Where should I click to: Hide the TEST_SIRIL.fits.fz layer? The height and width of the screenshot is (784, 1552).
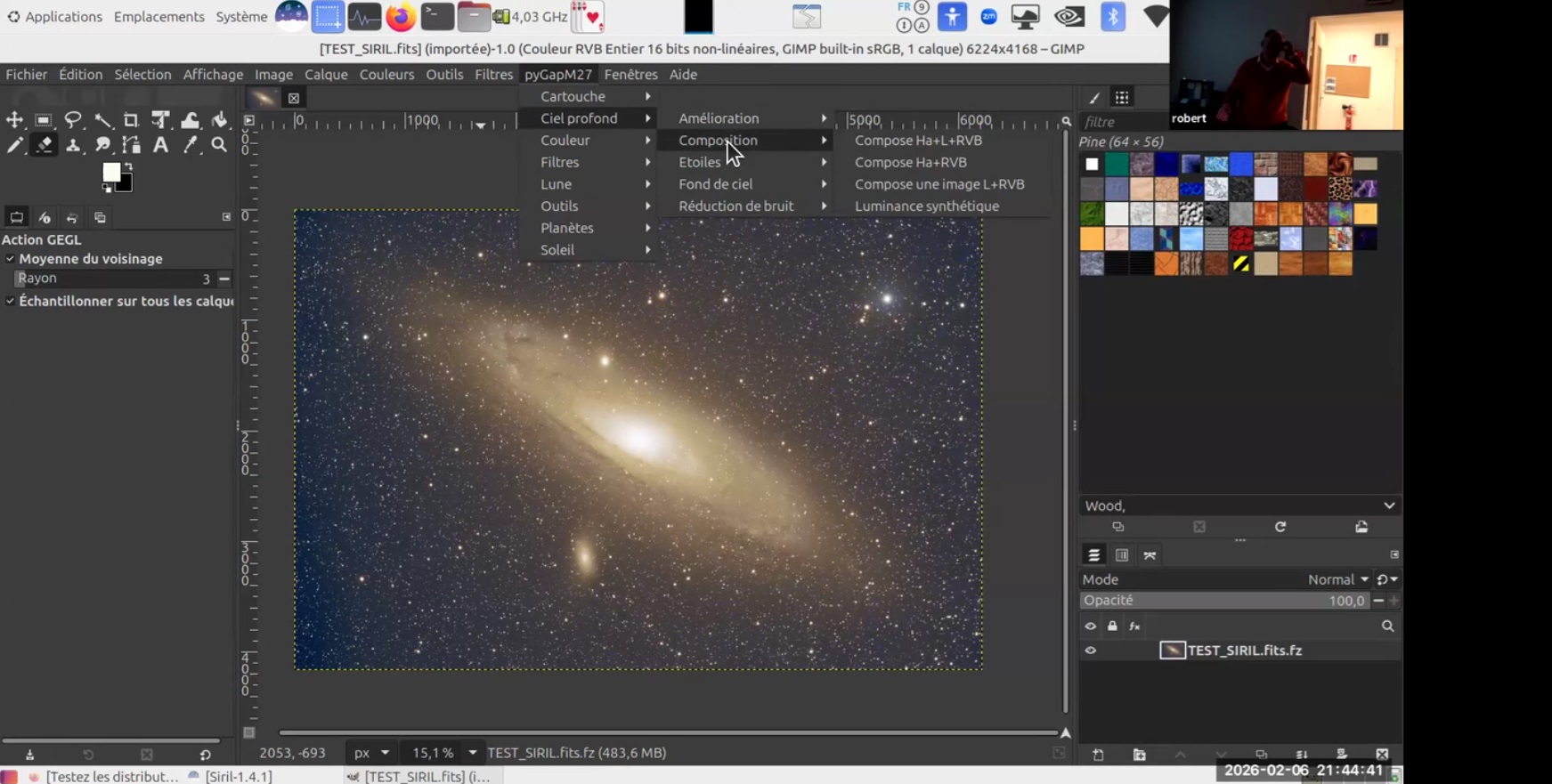(1090, 651)
